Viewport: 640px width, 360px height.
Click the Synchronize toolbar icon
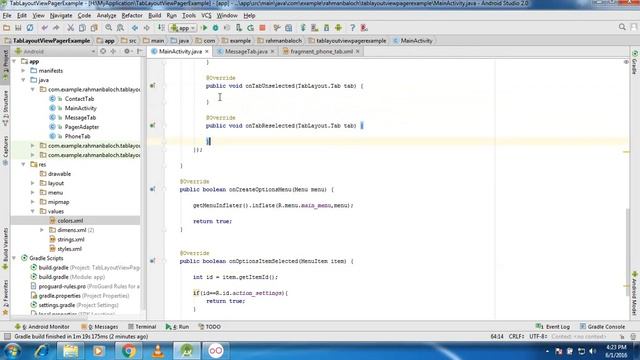[30, 28]
